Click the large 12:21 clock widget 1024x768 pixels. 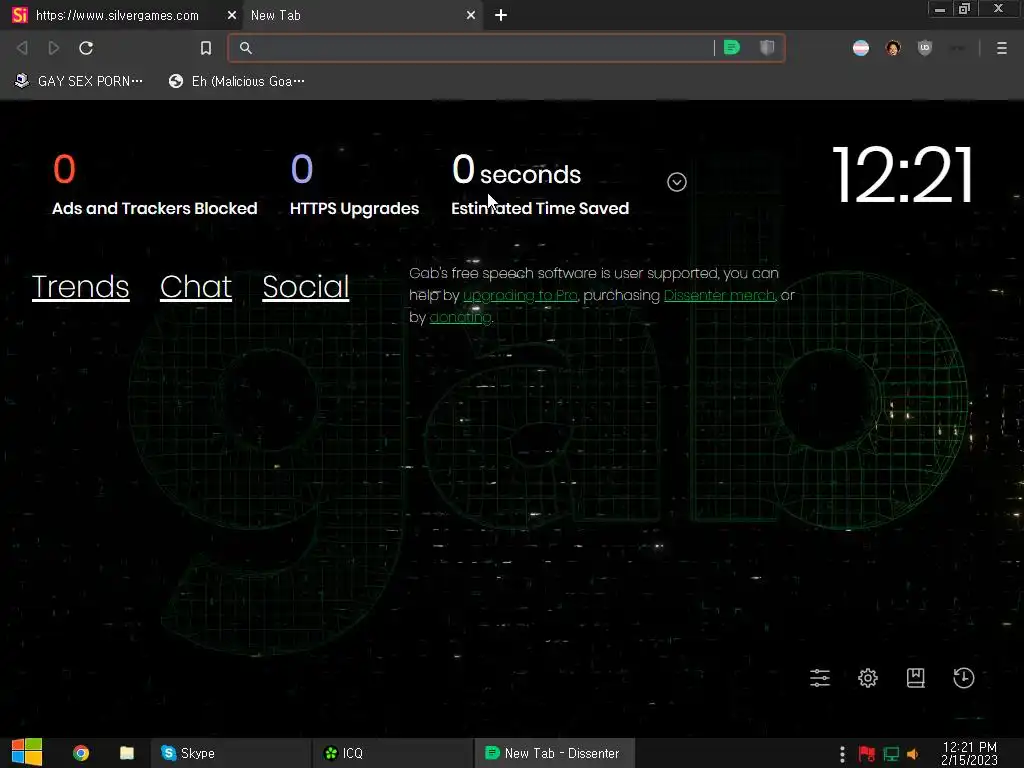pyautogui.click(x=903, y=174)
